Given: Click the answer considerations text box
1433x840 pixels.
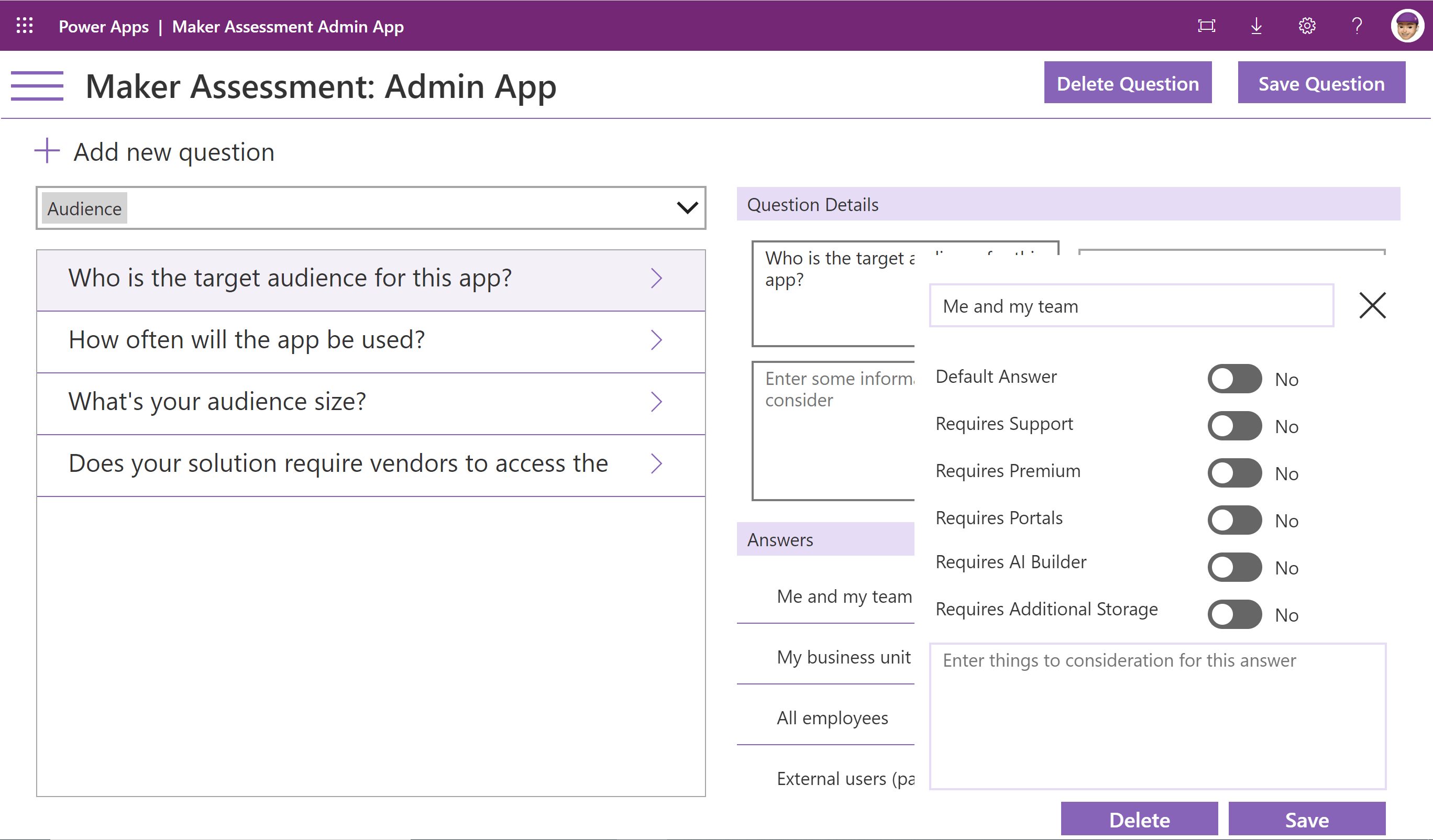Looking at the screenshot, I should tap(1157, 716).
